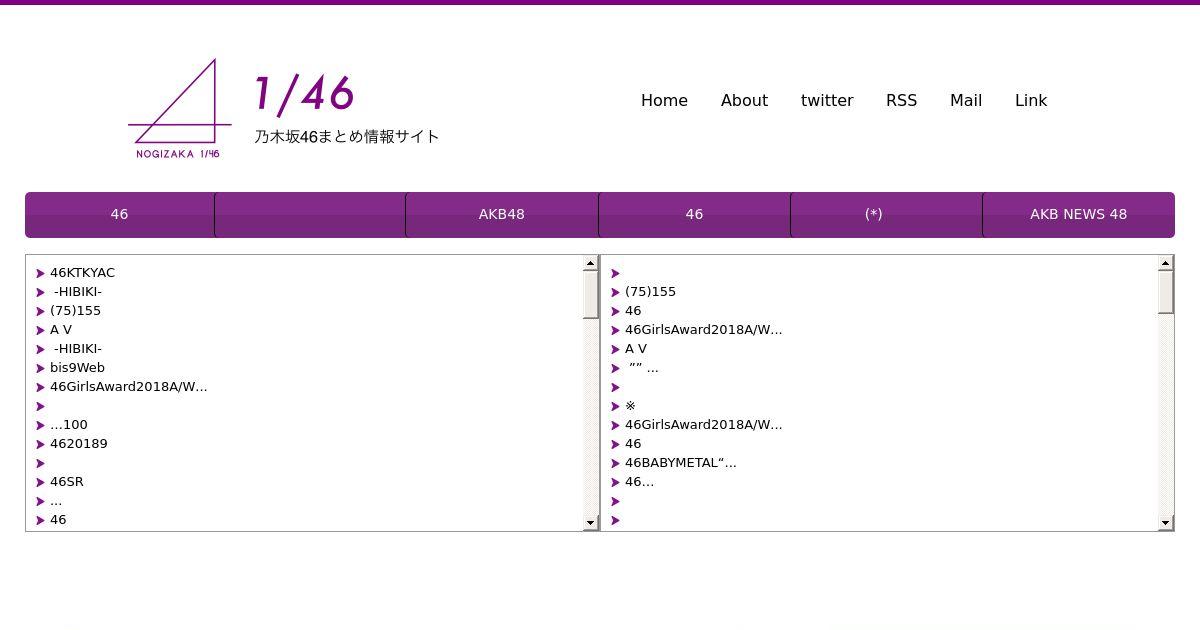Screen dimensions: 1200x630
Task: Select the AKB NEWS 48 tab
Action: 1078,214
